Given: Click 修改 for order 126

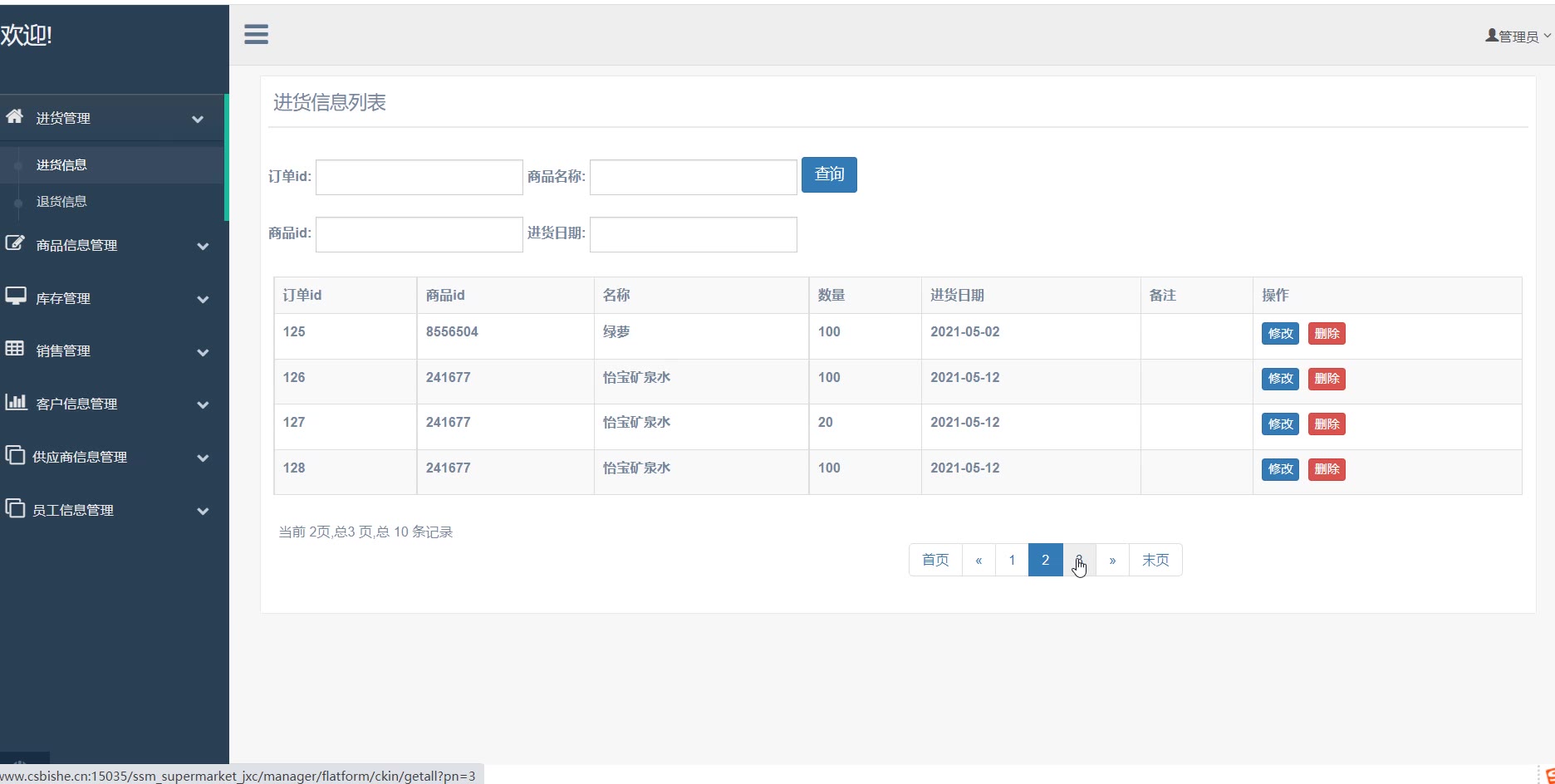Looking at the screenshot, I should (x=1280, y=379).
